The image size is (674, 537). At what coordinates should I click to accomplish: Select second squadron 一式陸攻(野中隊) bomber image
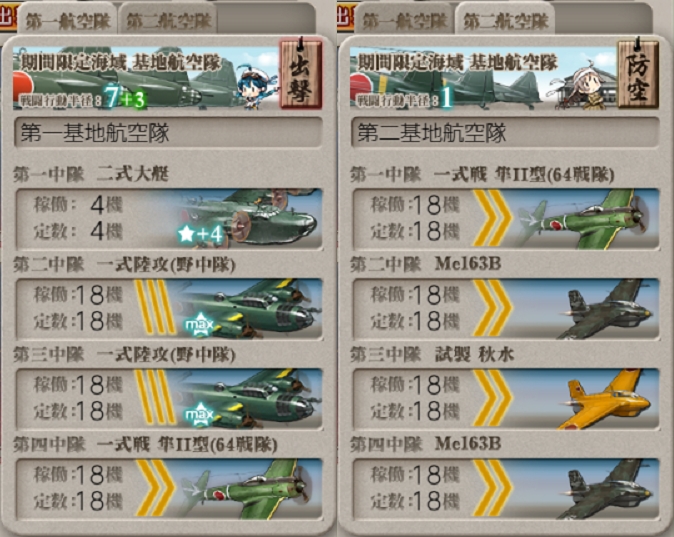click(249, 309)
